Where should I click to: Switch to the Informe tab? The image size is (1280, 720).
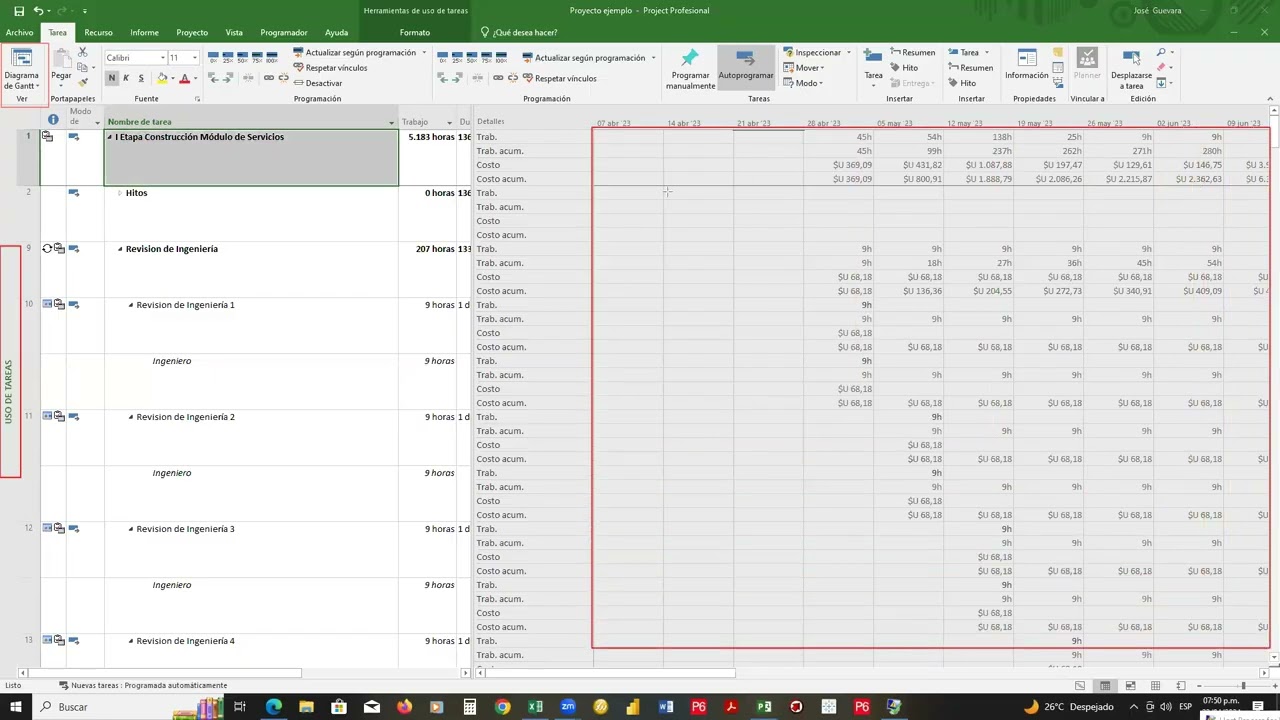click(144, 32)
